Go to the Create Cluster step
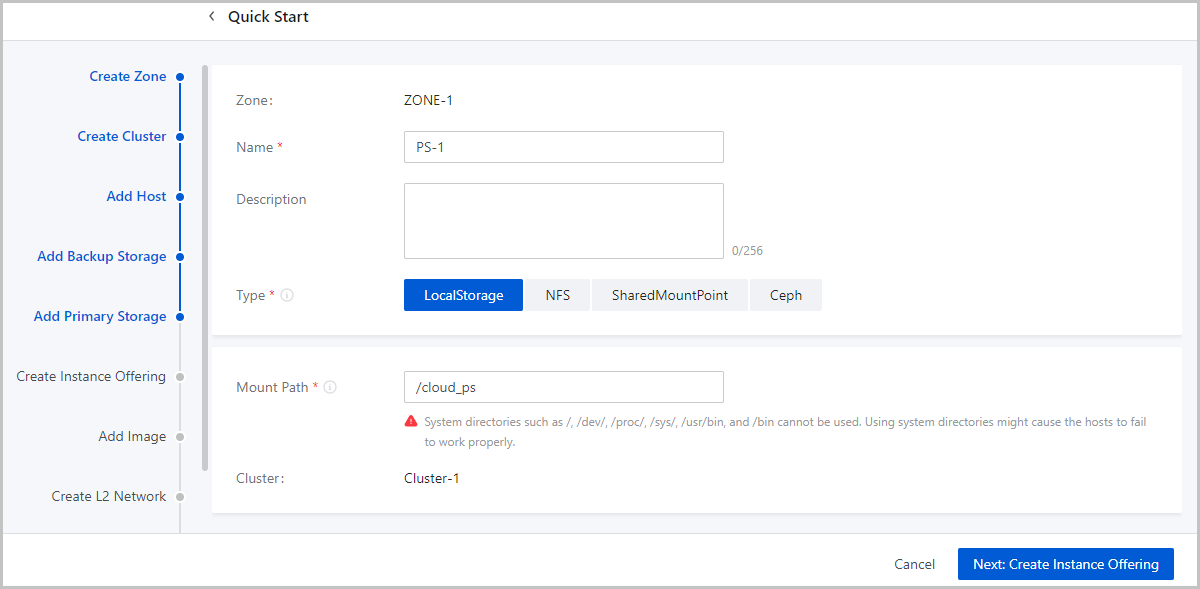Image resolution: width=1200 pixels, height=589 pixels. coord(122,136)
